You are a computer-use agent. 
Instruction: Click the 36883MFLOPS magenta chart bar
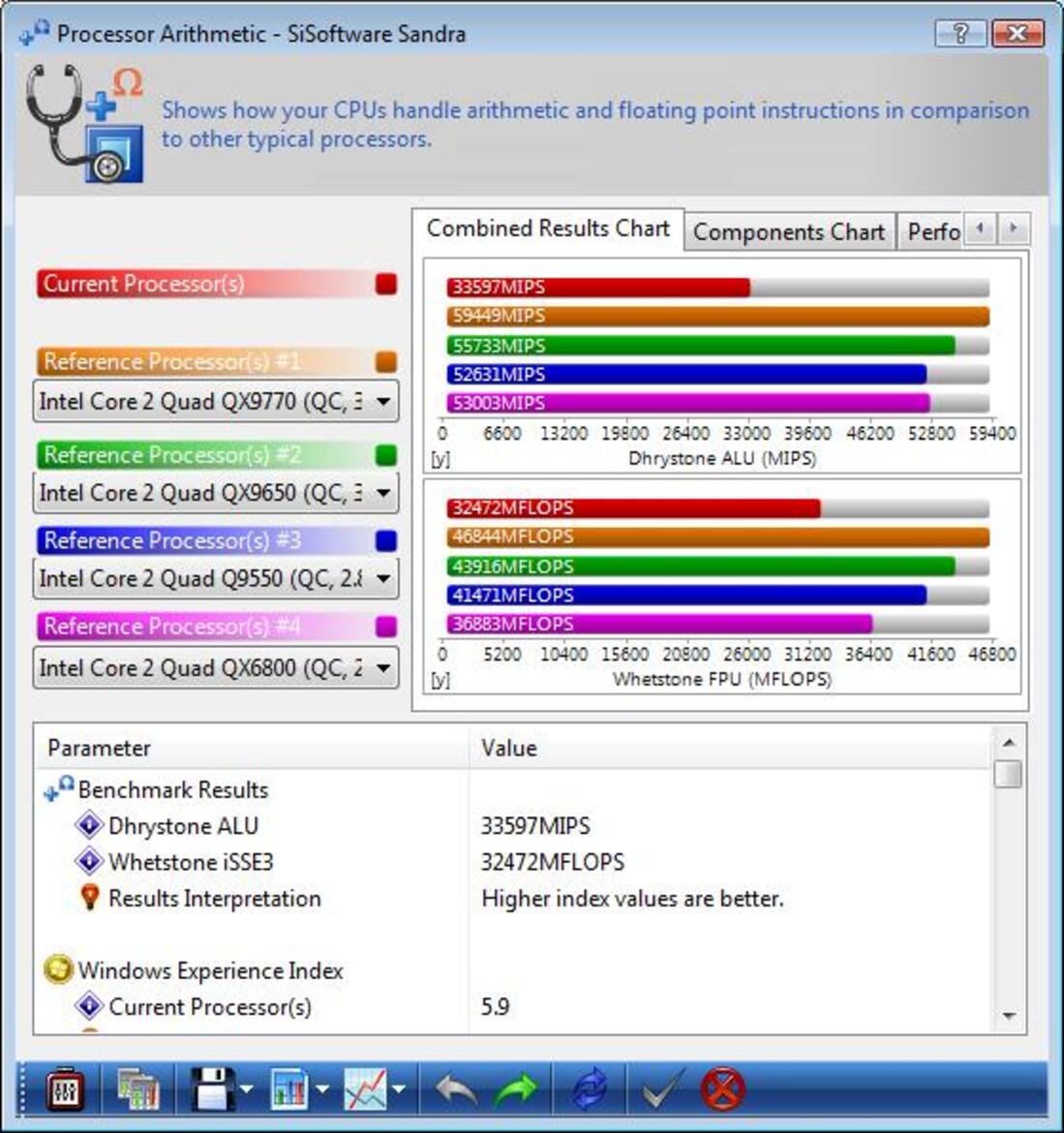point(659,624)
